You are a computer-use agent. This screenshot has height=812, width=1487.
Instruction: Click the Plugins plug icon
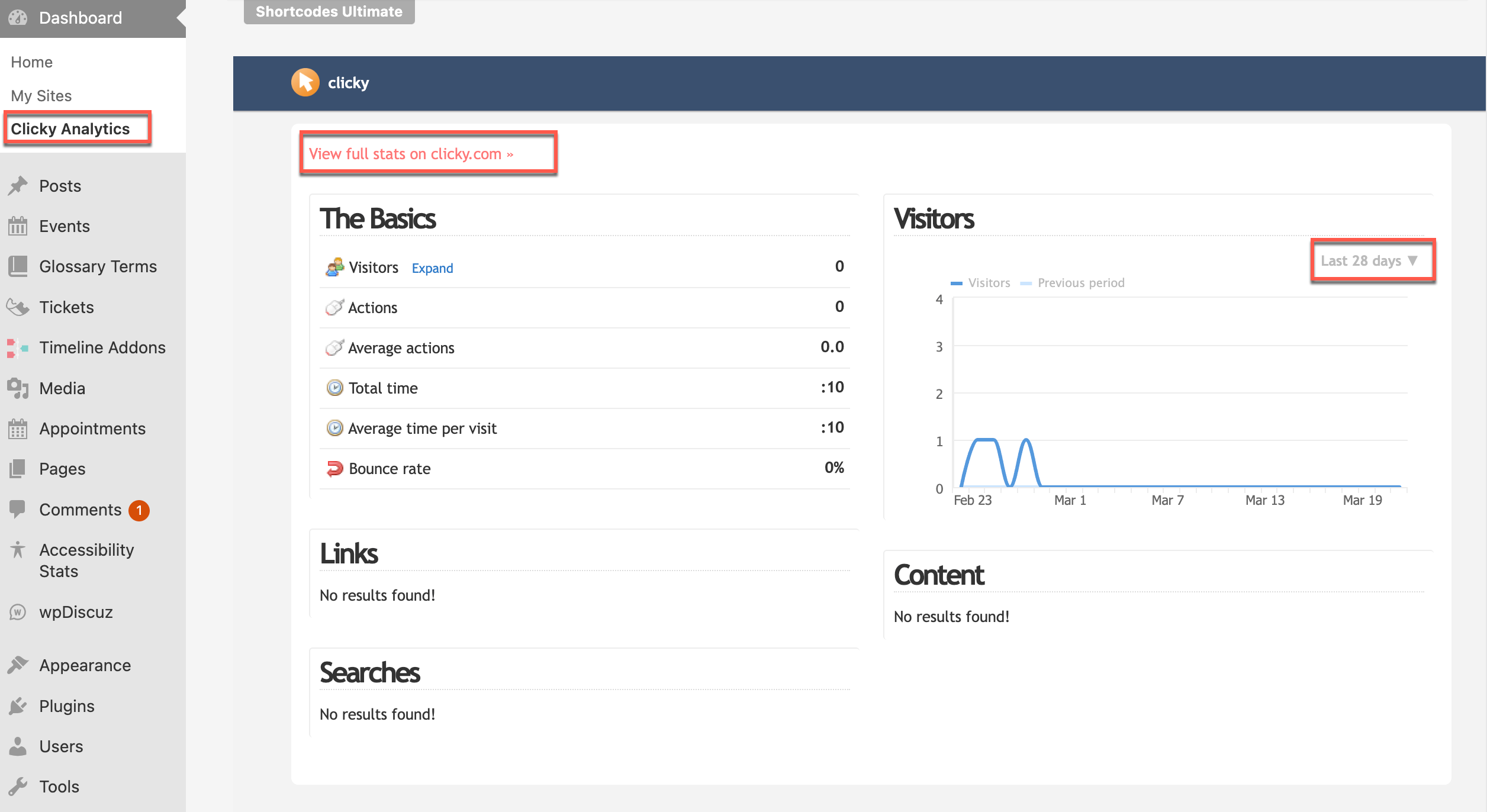[x=18, y=706]
